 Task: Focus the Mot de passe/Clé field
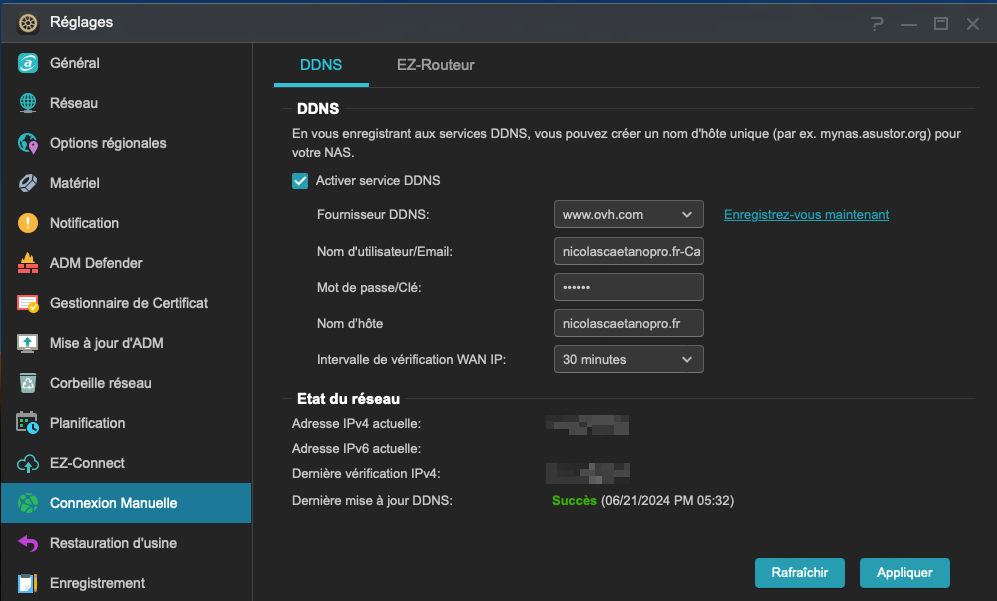click(x=628, y=287)
